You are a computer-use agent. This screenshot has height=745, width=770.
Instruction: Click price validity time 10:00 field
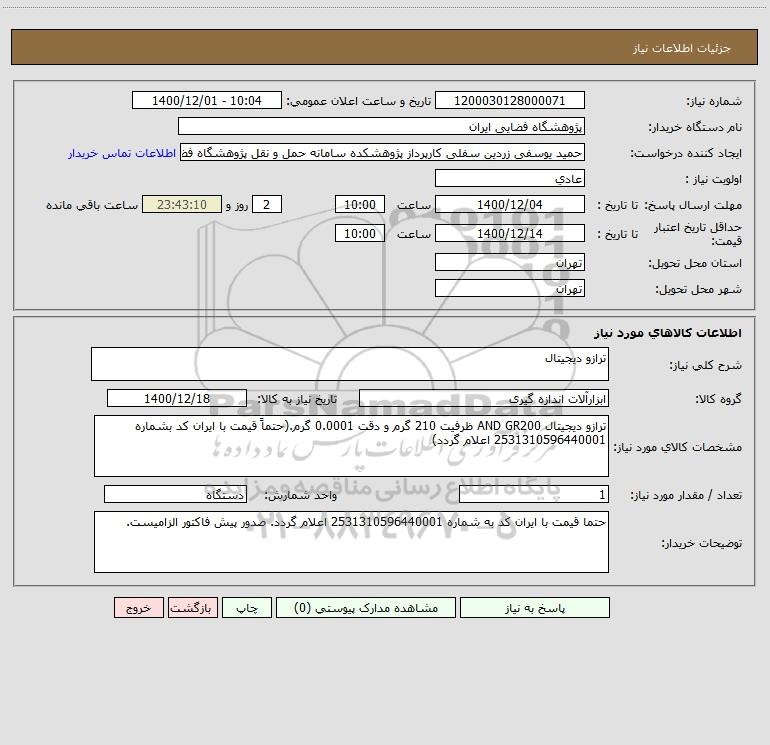click(x=359, y=233)
